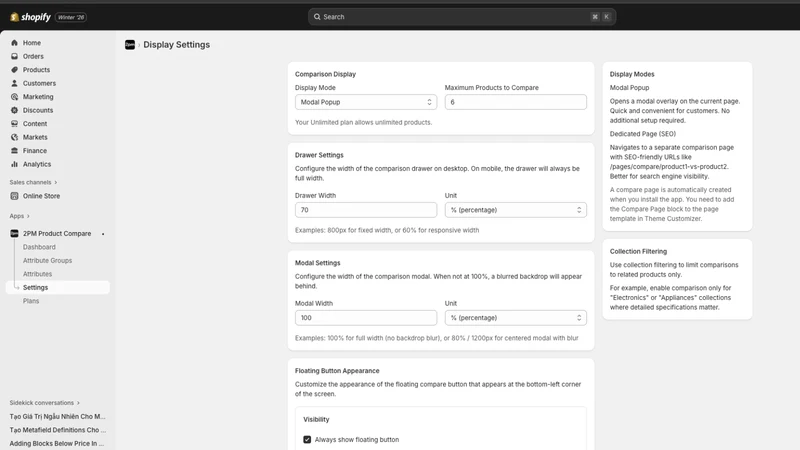Viewport: 800px width, 450px height.
Task: Select Settings in app menu
Action: [58, 287]
